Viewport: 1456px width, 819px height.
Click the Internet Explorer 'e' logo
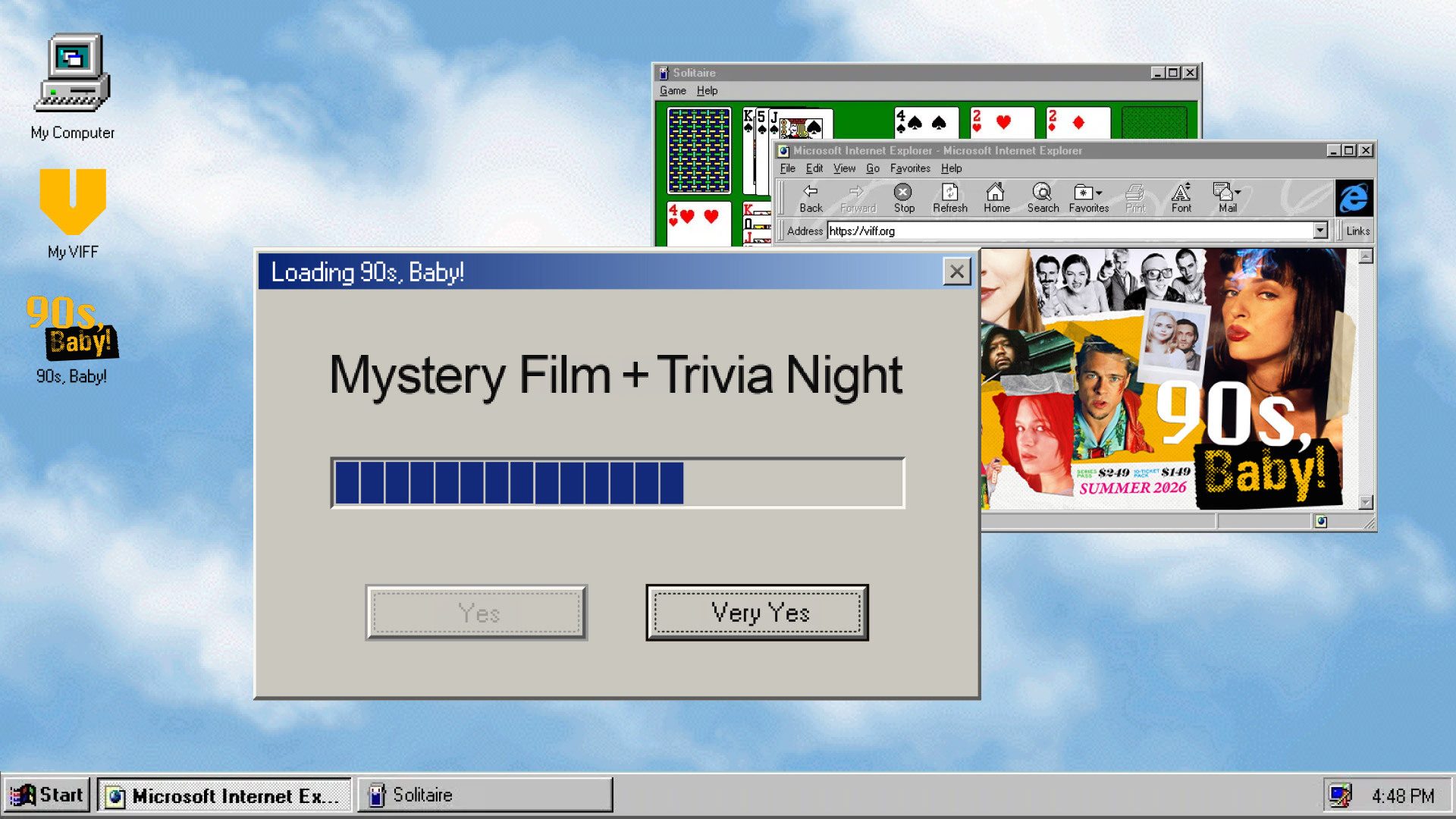tap(1354, 199)
